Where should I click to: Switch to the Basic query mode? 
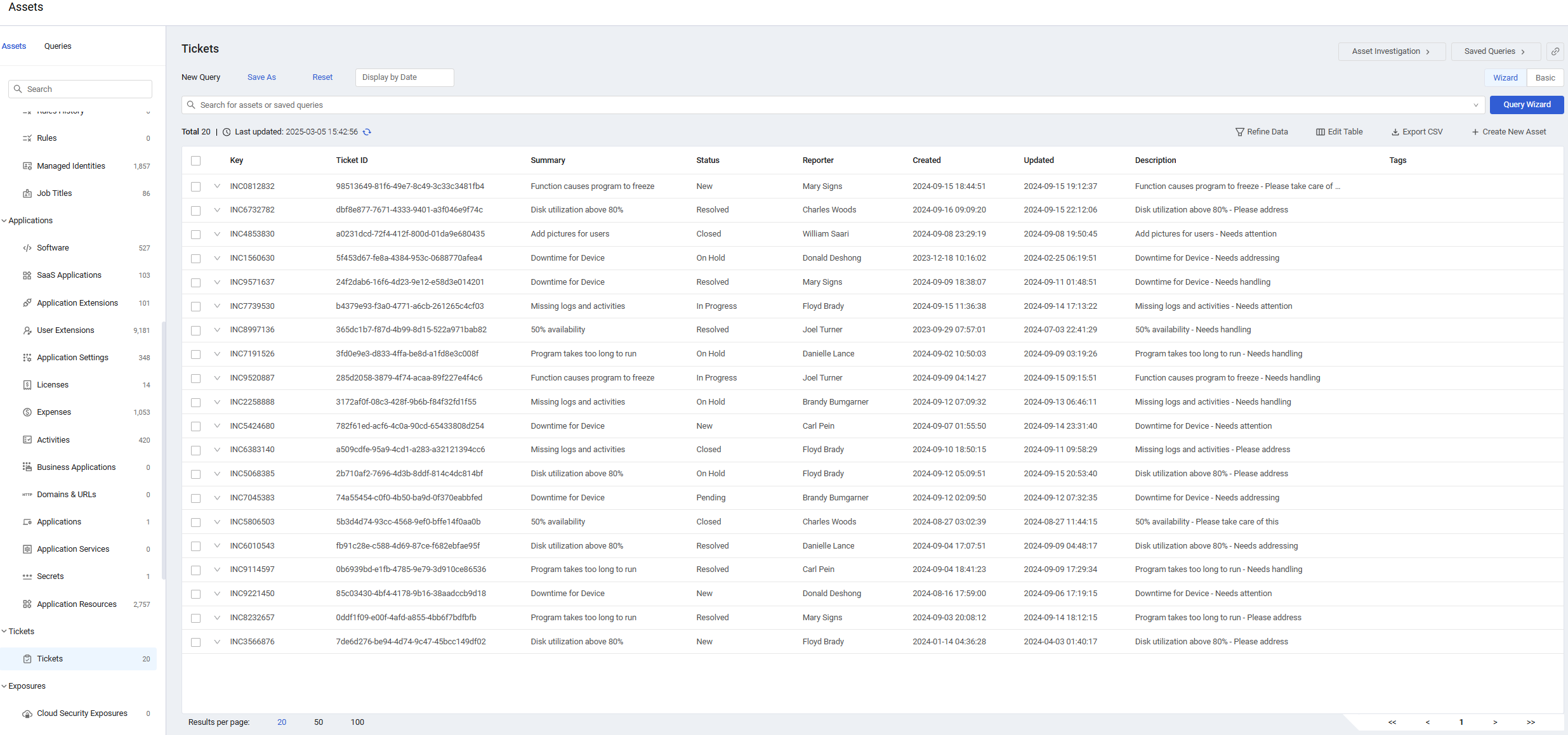(1545, 78)
